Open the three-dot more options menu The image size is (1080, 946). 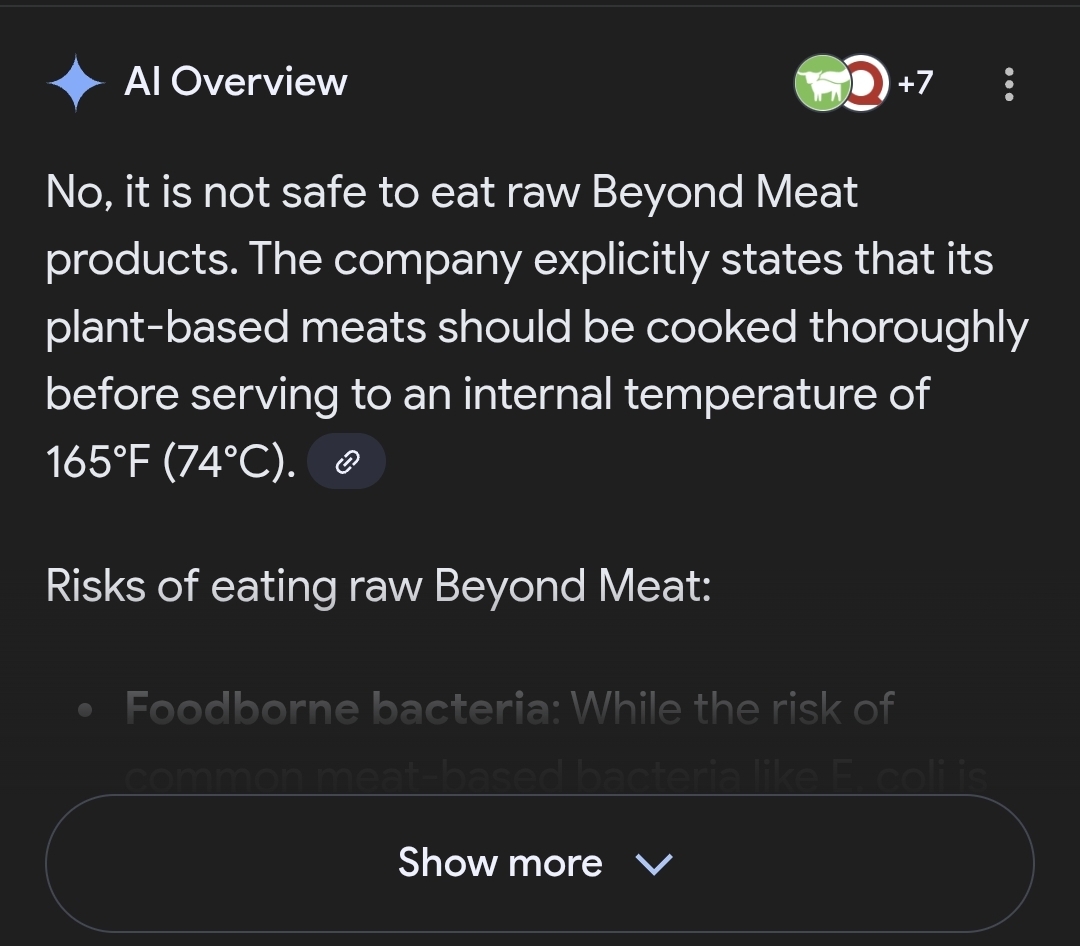1008,84
